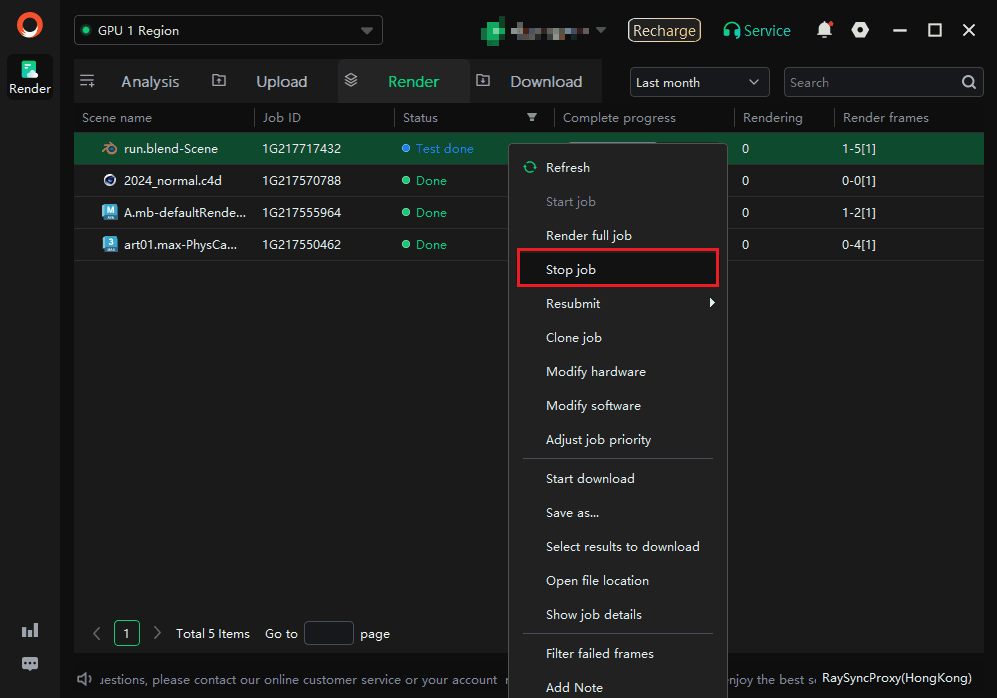Click the speaker announcement icon
The width and height of the screenshot is (997, 698).
click(85, 679)
